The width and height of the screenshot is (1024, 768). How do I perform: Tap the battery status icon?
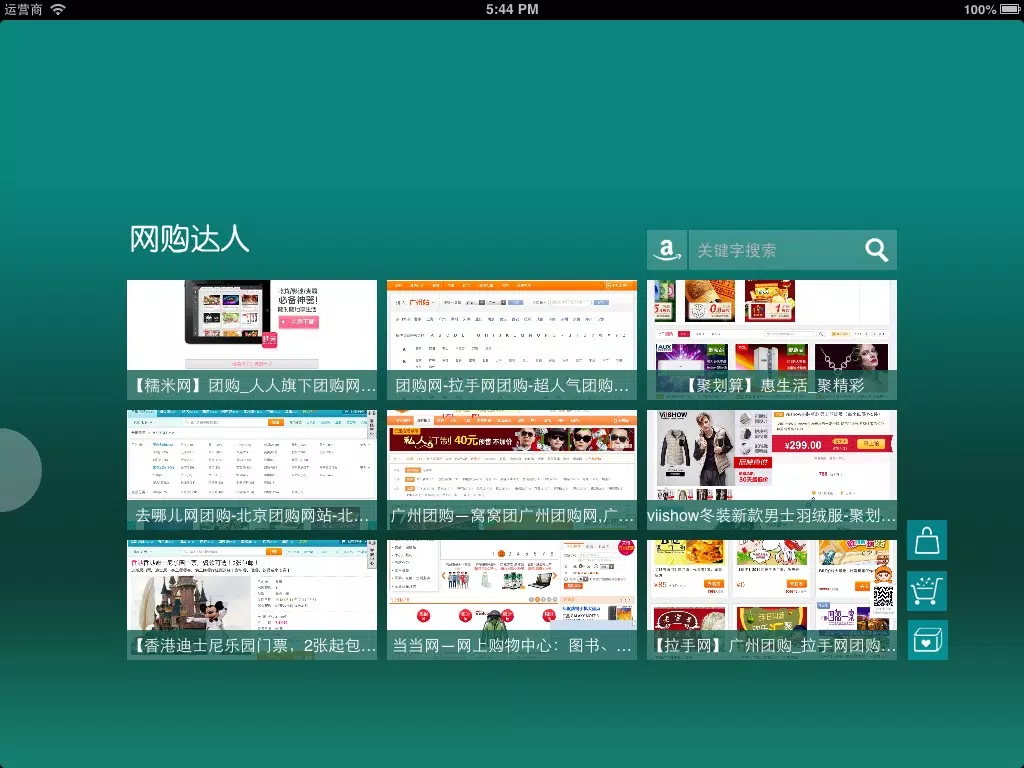tap(1010, 9)
